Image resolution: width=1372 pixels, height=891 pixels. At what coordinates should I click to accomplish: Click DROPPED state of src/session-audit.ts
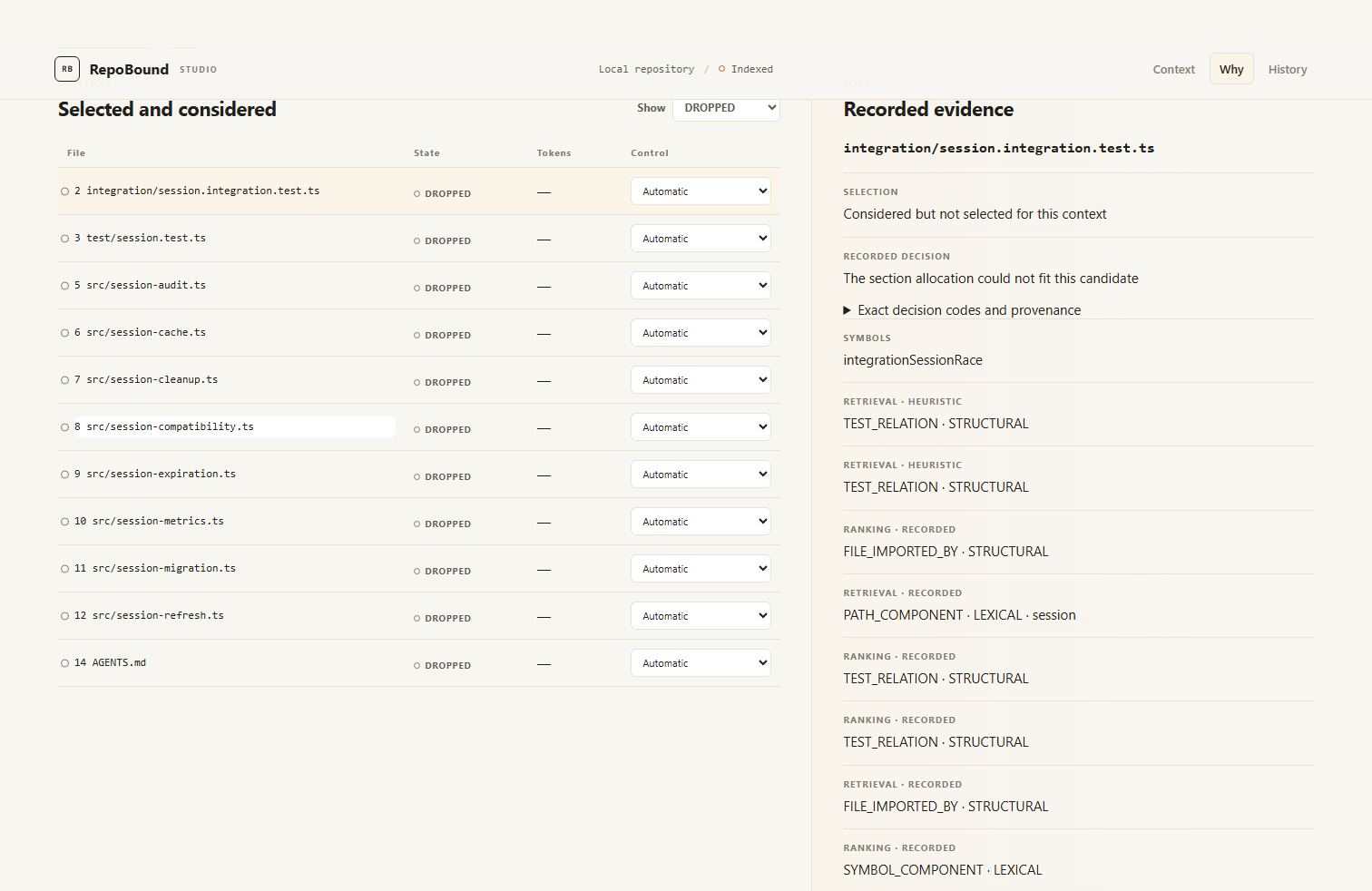(x=442, y=289)
